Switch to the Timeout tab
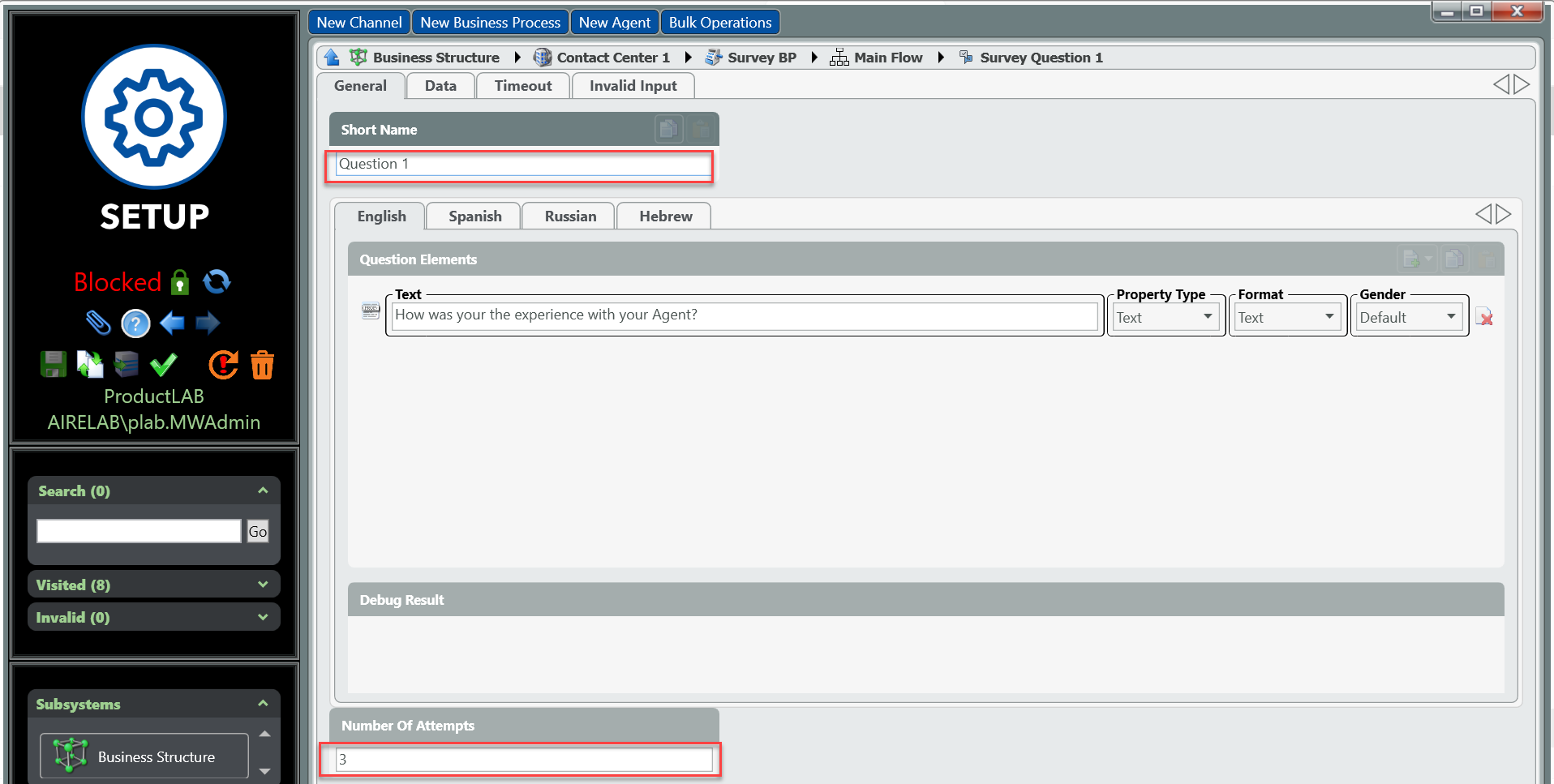Image resolution: width=1554 pixels, height=784 pixels. (522, 86)
